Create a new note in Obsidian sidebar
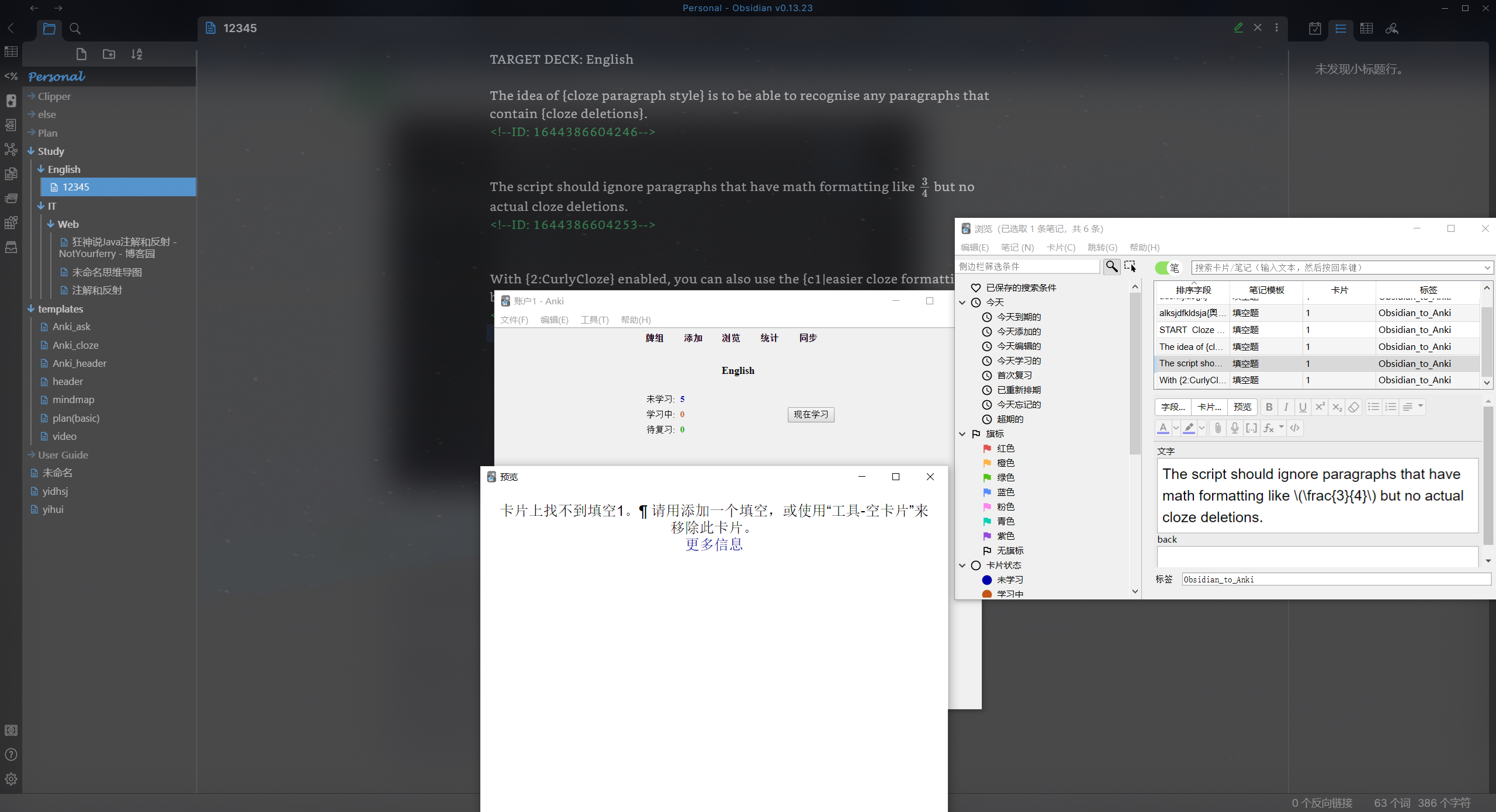 coord(81,54)
